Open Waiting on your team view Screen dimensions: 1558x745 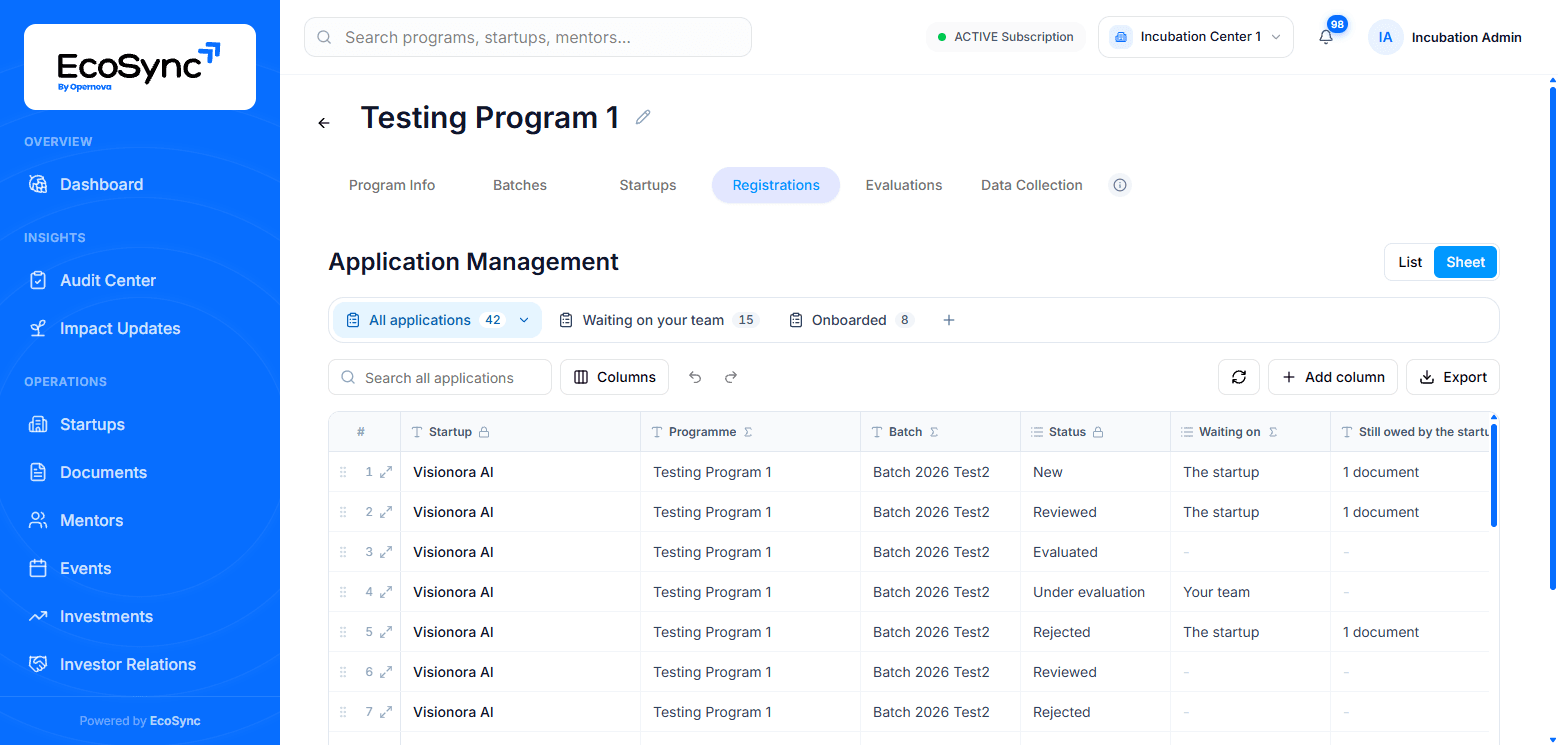659,320
